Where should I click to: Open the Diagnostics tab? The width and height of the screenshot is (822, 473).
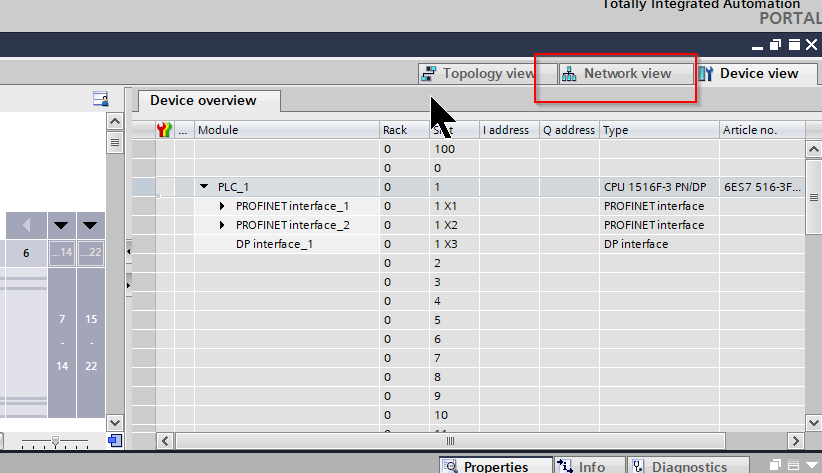pyautogui.click(x=688, y=466)
